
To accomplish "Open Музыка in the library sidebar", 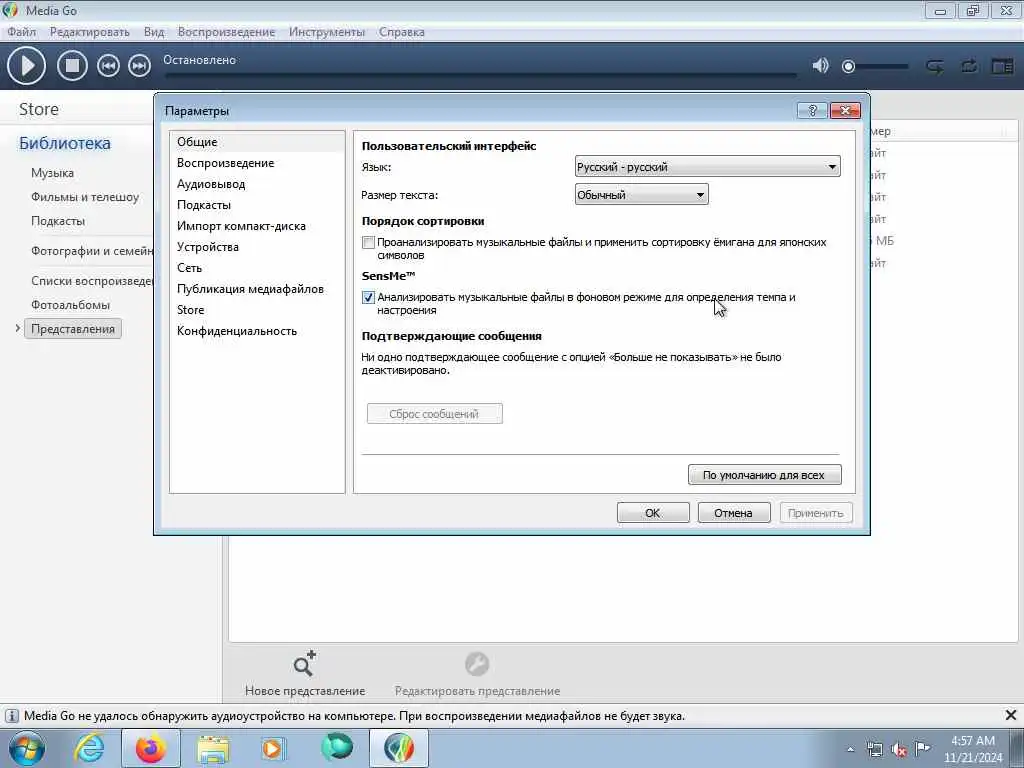I will 52,173.
